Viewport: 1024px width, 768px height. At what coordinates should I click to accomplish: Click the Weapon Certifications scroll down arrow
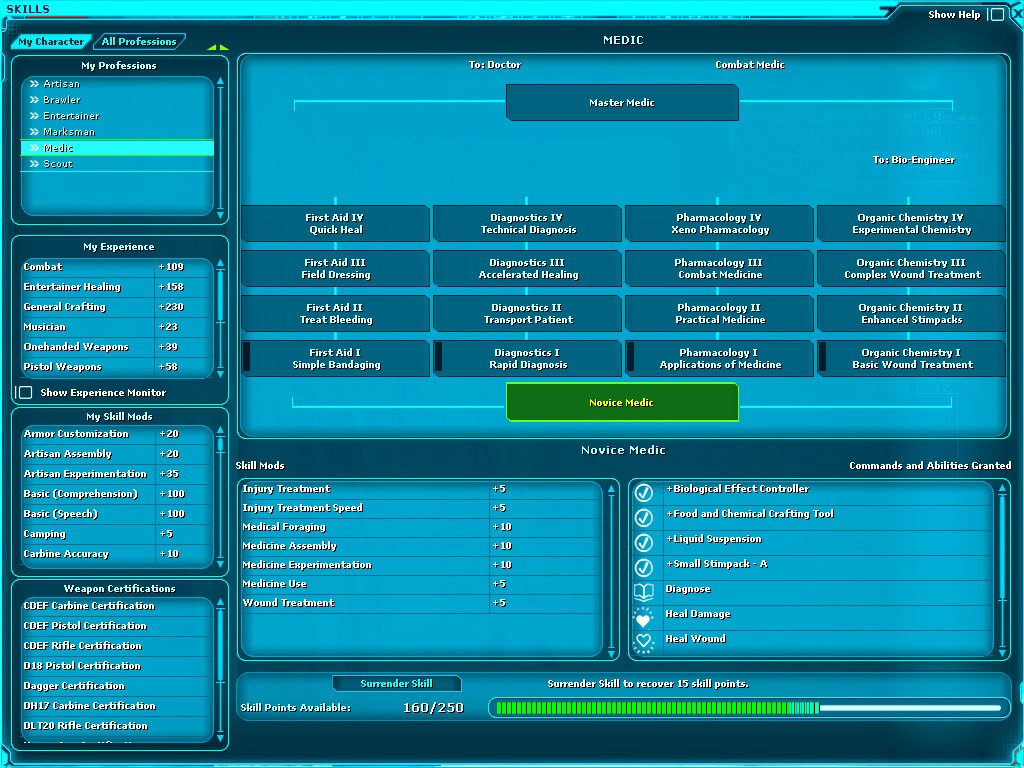coord(220,738)
